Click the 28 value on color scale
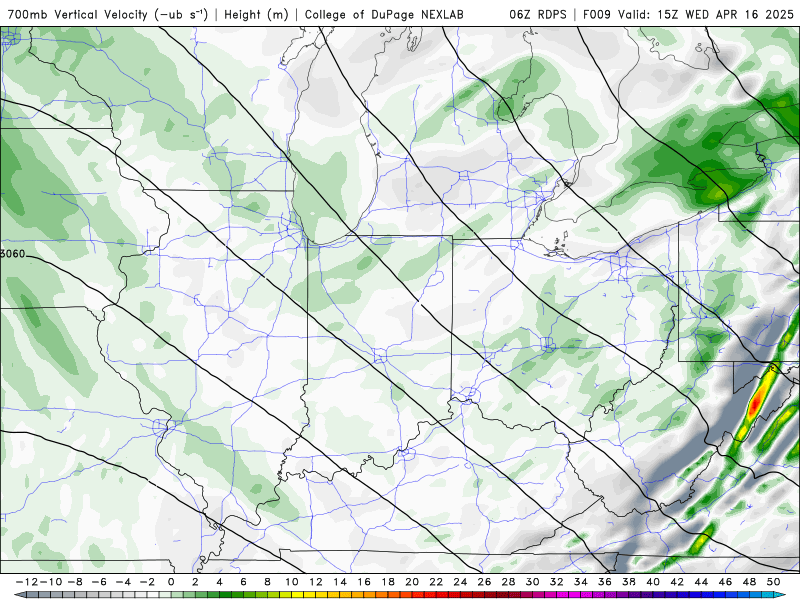The width and height of the screenshot is (800, 600). tap(509, 582)
